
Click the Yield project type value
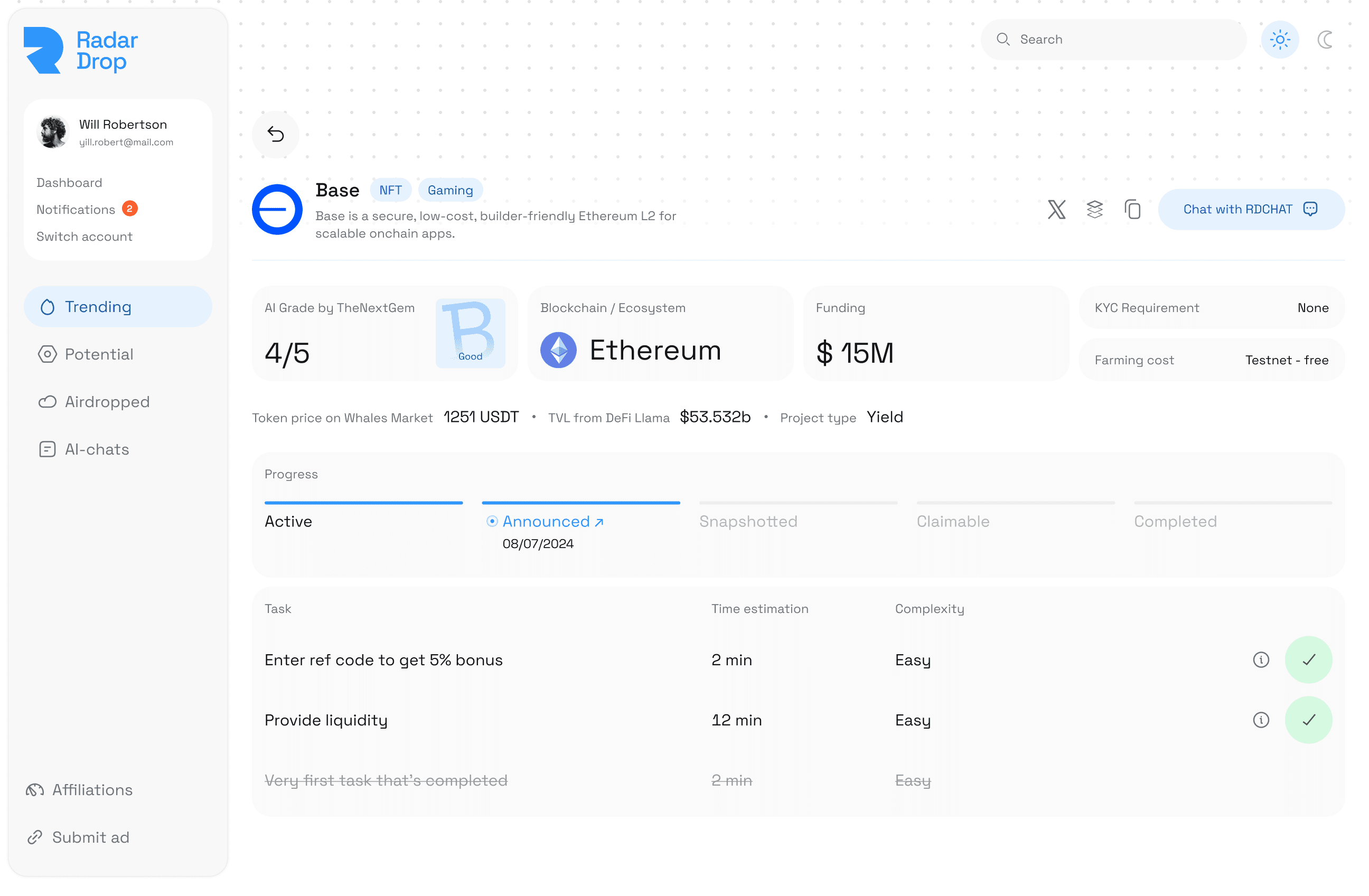886,418
